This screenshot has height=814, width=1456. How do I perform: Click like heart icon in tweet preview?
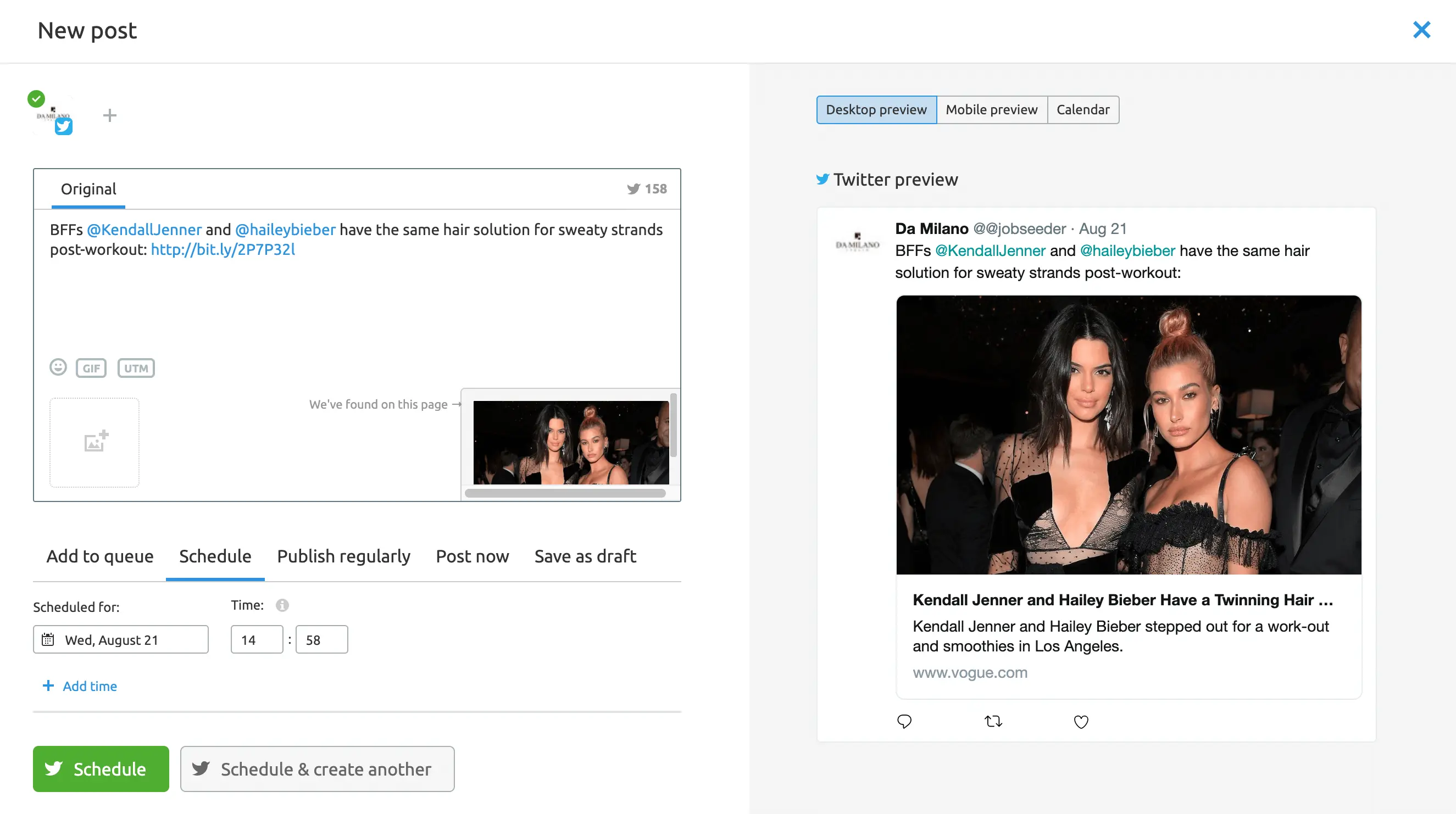(x=1081, y=722)
